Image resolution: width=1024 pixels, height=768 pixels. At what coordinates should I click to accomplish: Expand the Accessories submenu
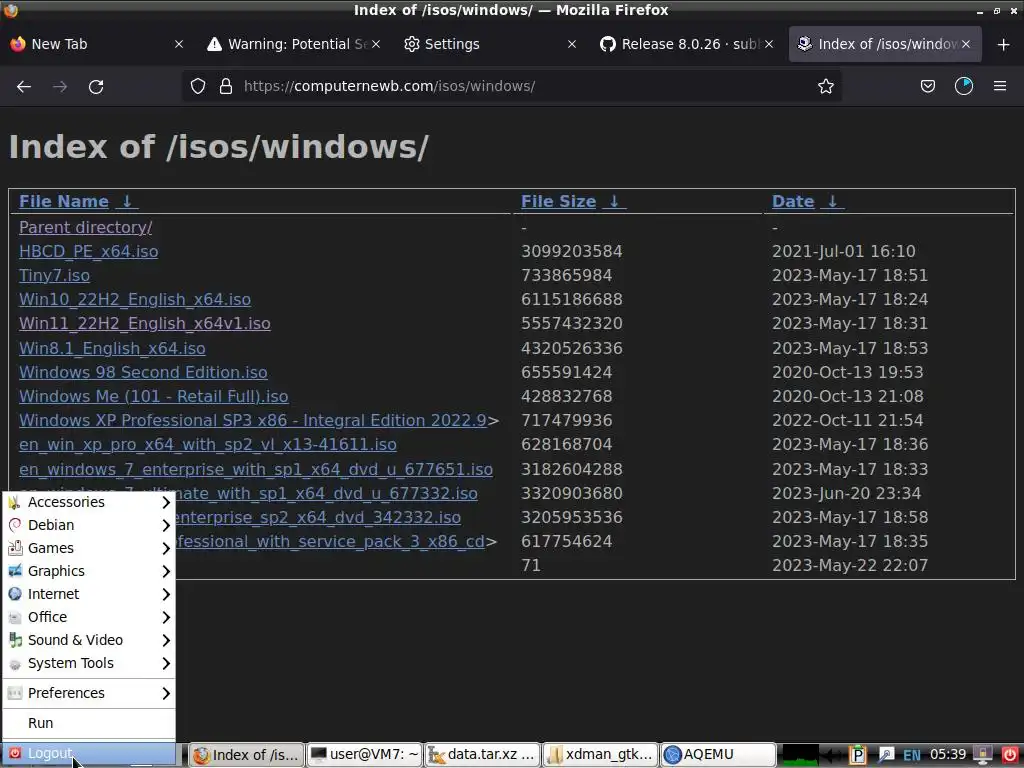pyautogui.click(x=89, y=502)
